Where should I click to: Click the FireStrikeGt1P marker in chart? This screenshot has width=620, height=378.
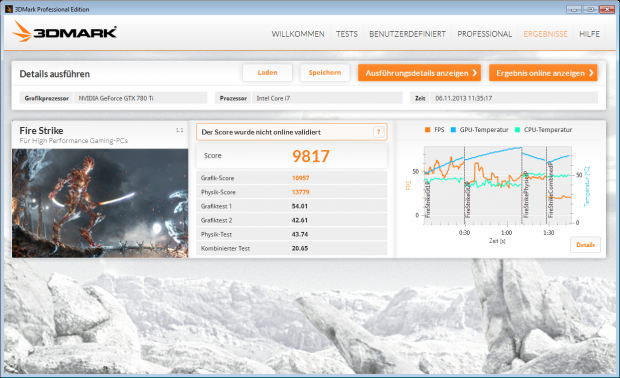[427, 200]
